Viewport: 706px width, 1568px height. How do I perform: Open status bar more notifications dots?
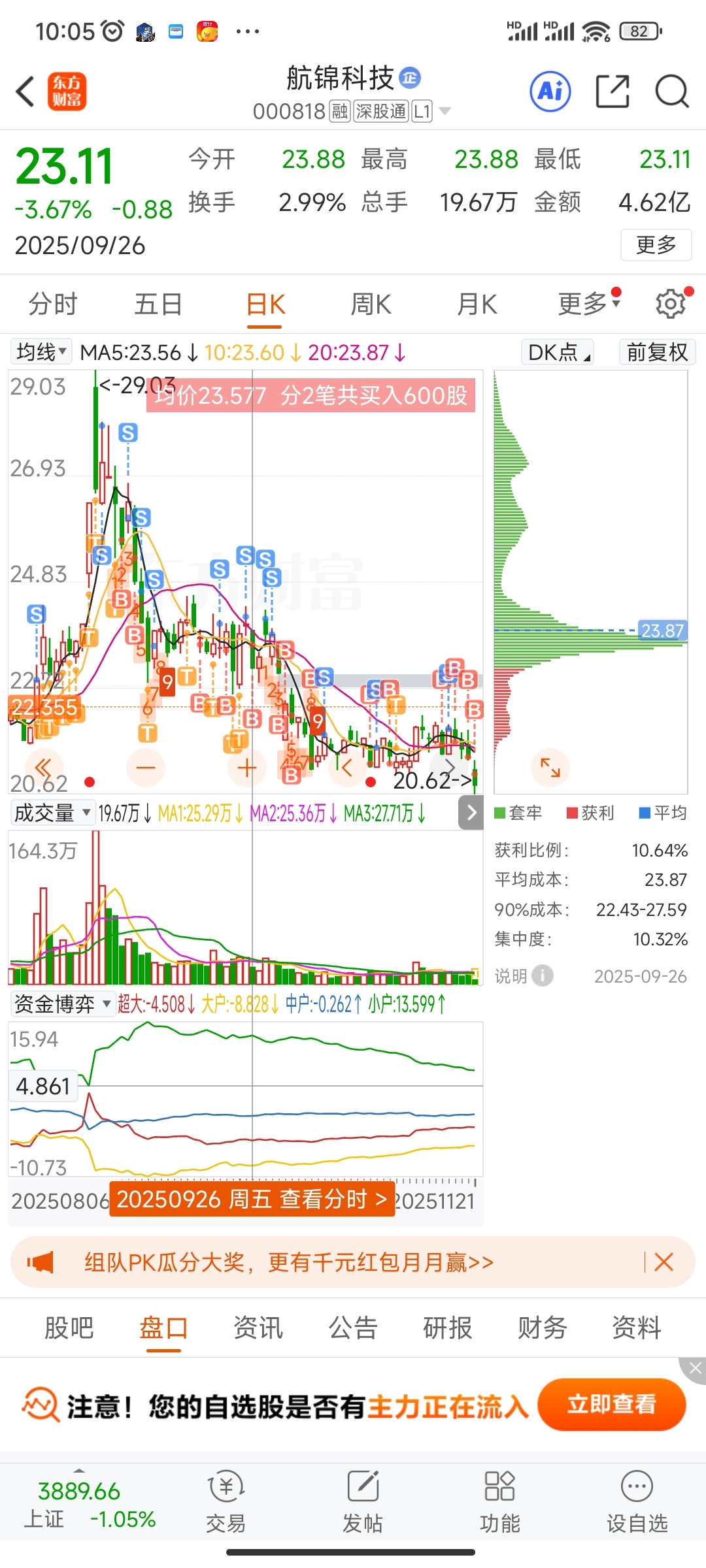coord(247,31)
